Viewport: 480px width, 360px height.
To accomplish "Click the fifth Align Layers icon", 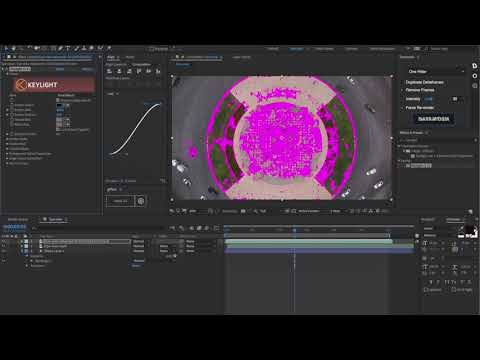I will coord(149,71).
